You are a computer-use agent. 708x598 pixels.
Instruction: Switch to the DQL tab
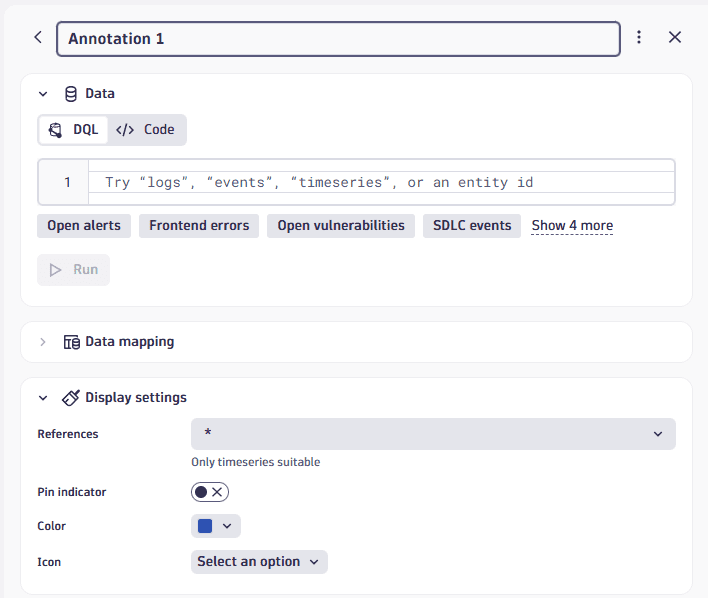click(x=73, y=130)
